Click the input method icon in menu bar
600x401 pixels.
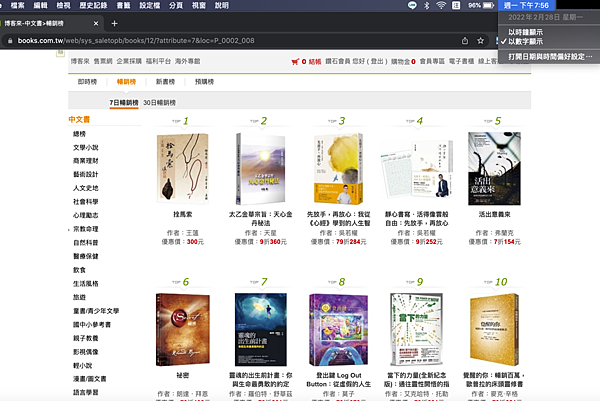pos(456,5)
